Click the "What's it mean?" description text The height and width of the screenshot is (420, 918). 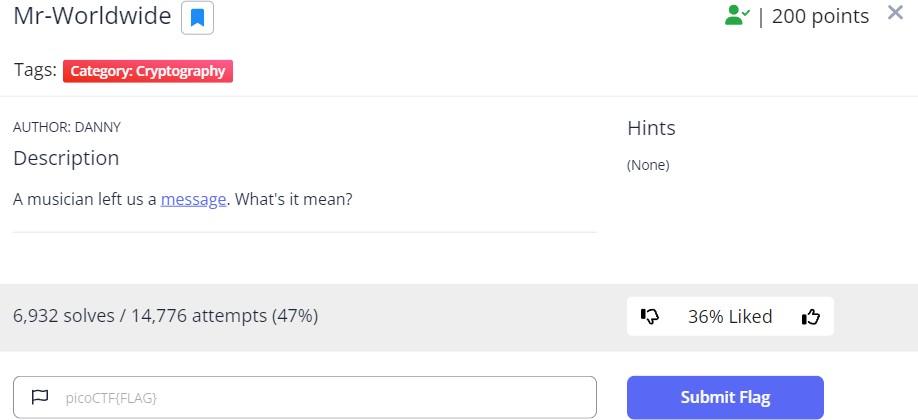click(x=293, y=199)
